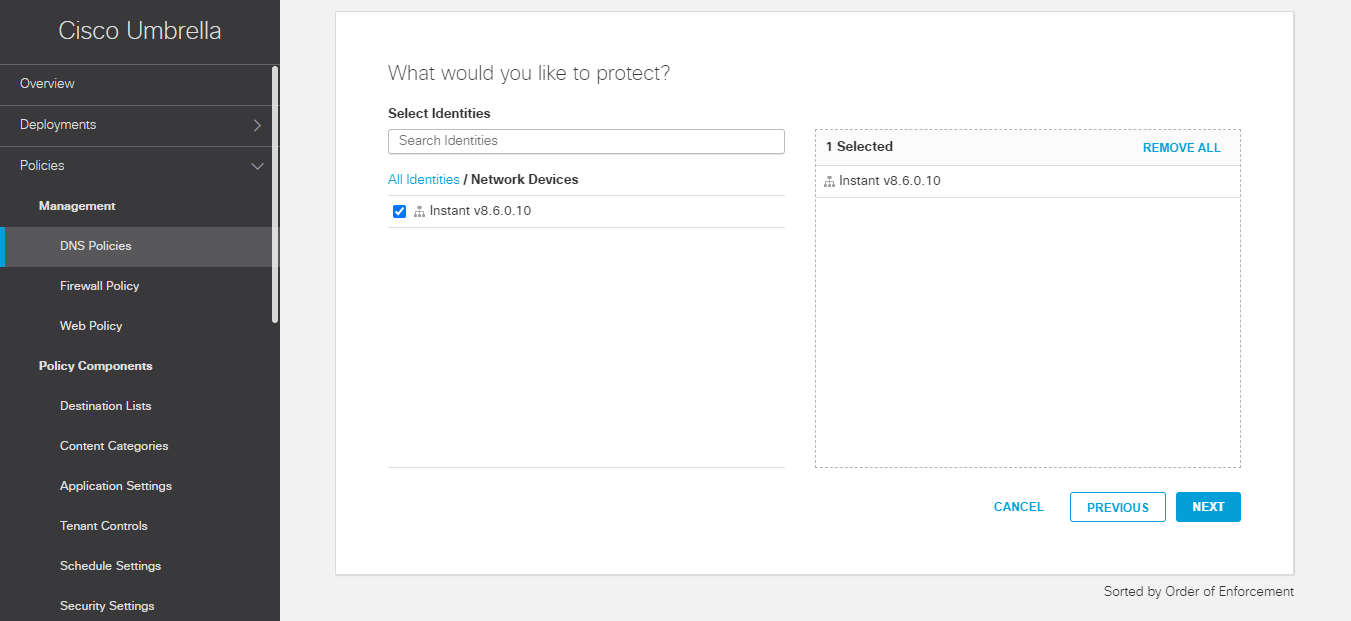Expand the Deployments menu chevron
1351x621 pixels.
coord(257,125)
